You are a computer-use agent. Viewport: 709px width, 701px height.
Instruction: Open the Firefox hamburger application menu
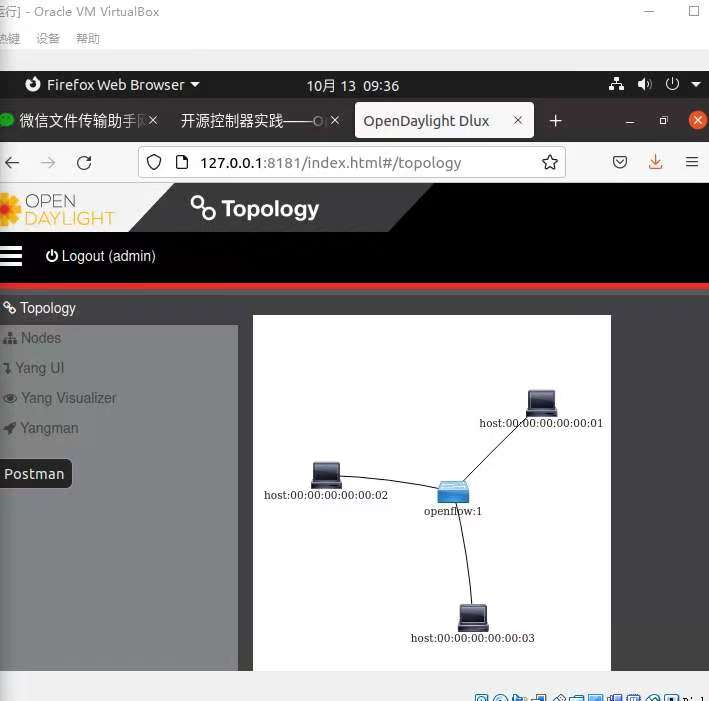point(692,162)
